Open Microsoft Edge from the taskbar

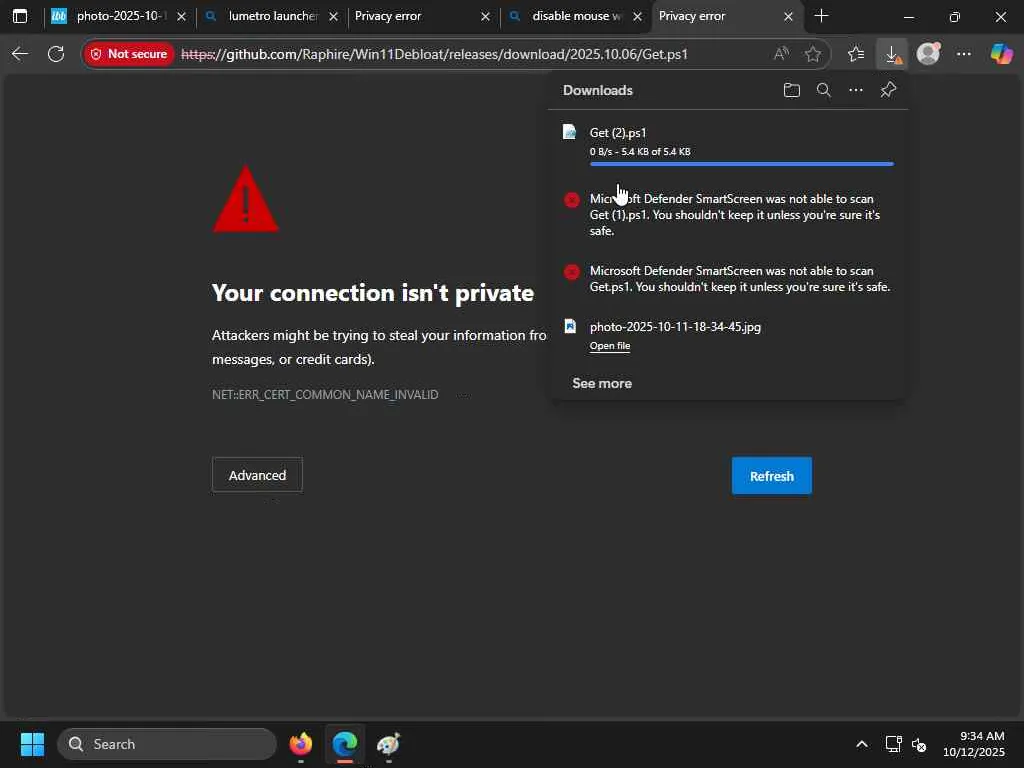click(345, 744)
